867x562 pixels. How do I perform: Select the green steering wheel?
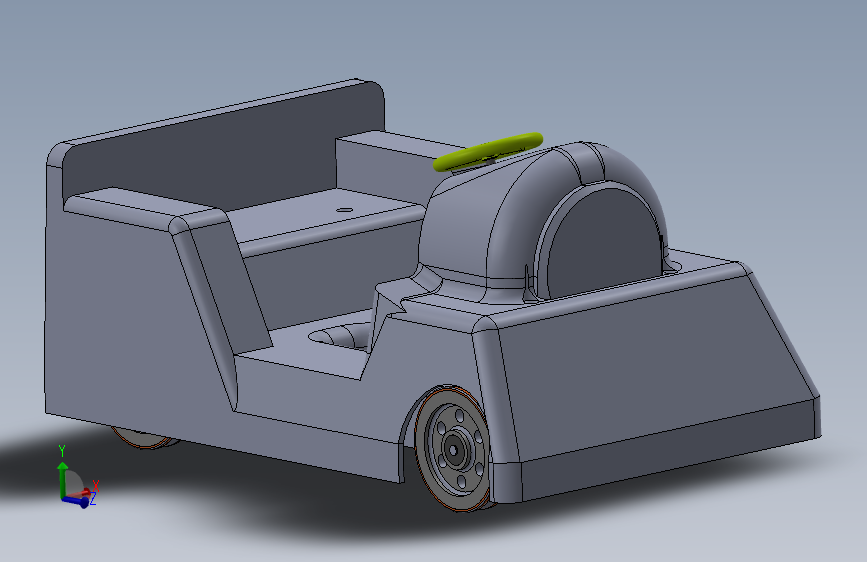pos(488,151)
